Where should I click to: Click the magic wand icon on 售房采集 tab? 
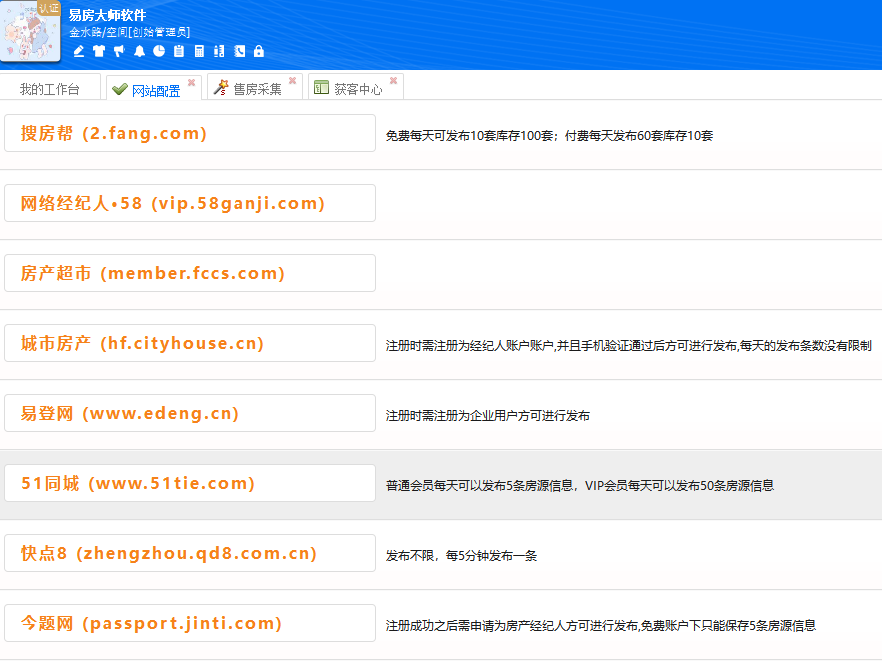[221, 87]
